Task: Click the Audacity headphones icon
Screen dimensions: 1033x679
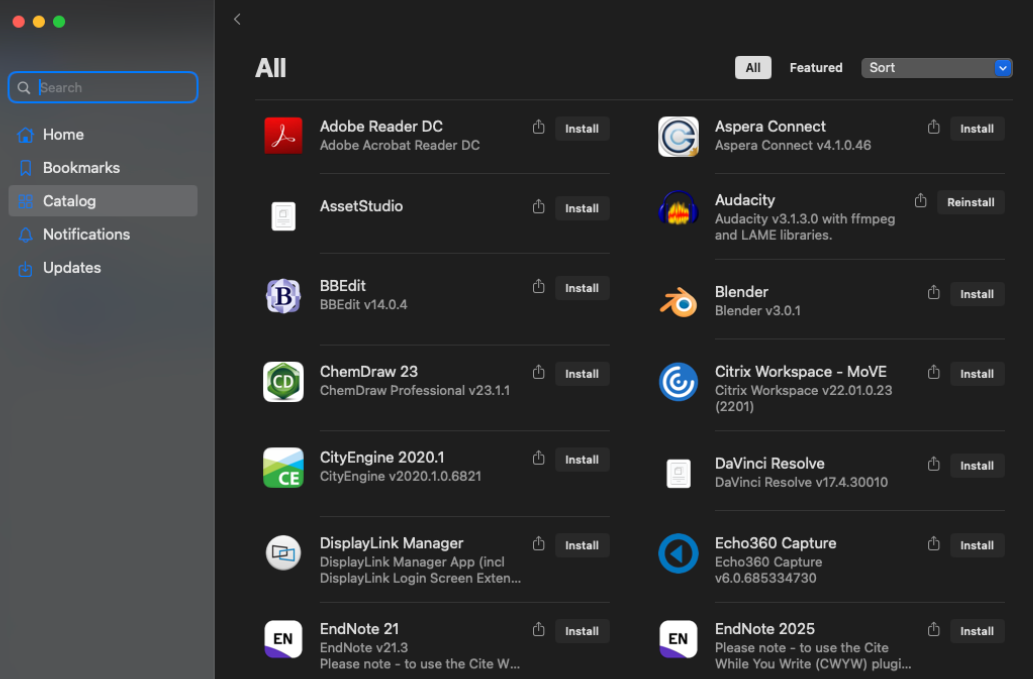Action: (679, 209)
